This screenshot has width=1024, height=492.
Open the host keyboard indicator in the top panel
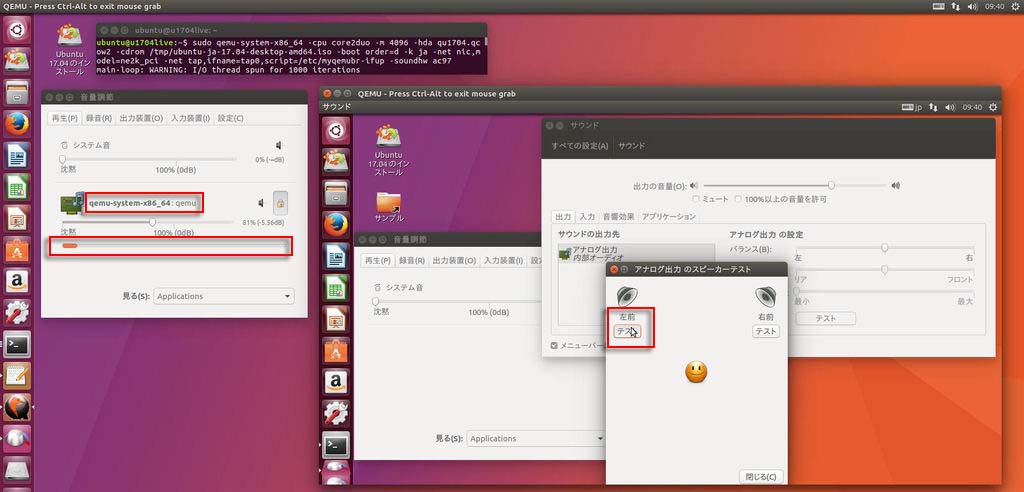click(939, 7)
